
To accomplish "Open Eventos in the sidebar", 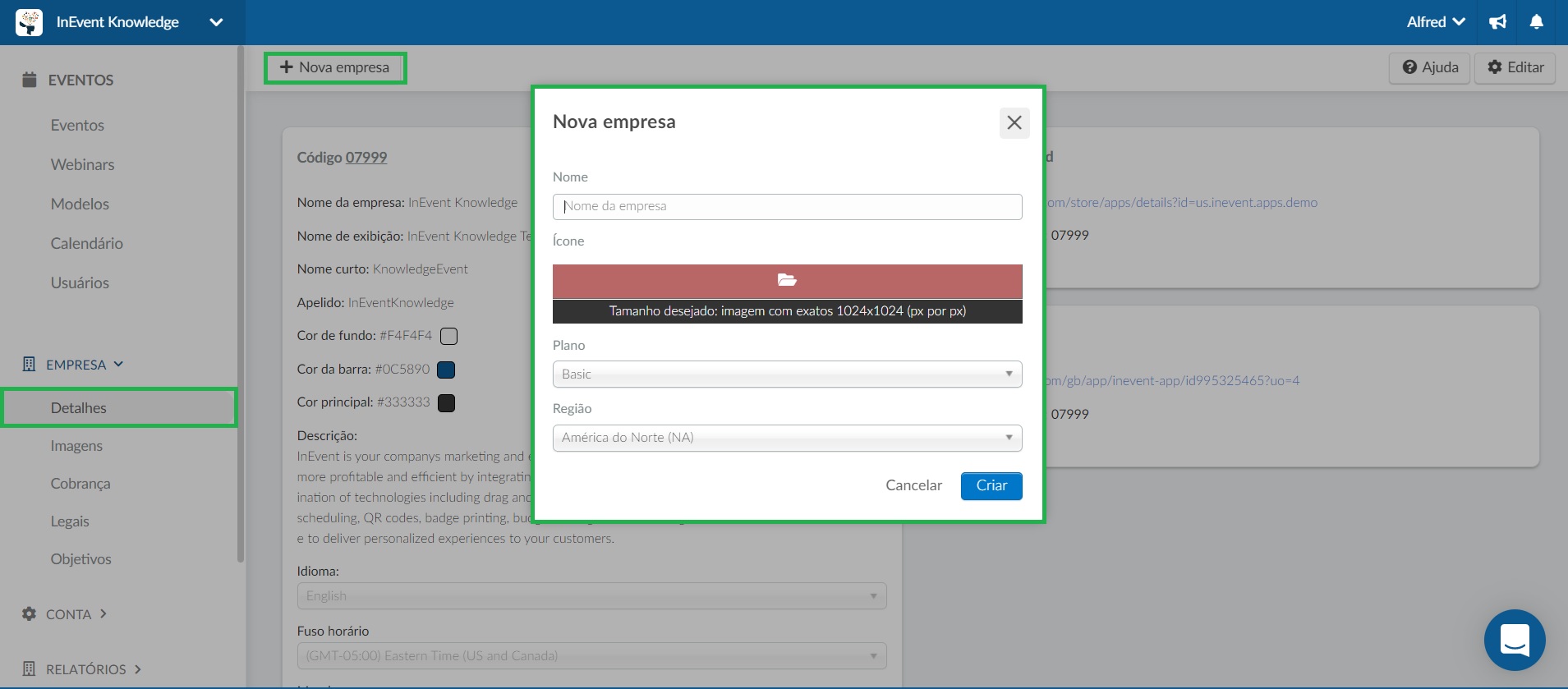I will [x=77, y=125].
